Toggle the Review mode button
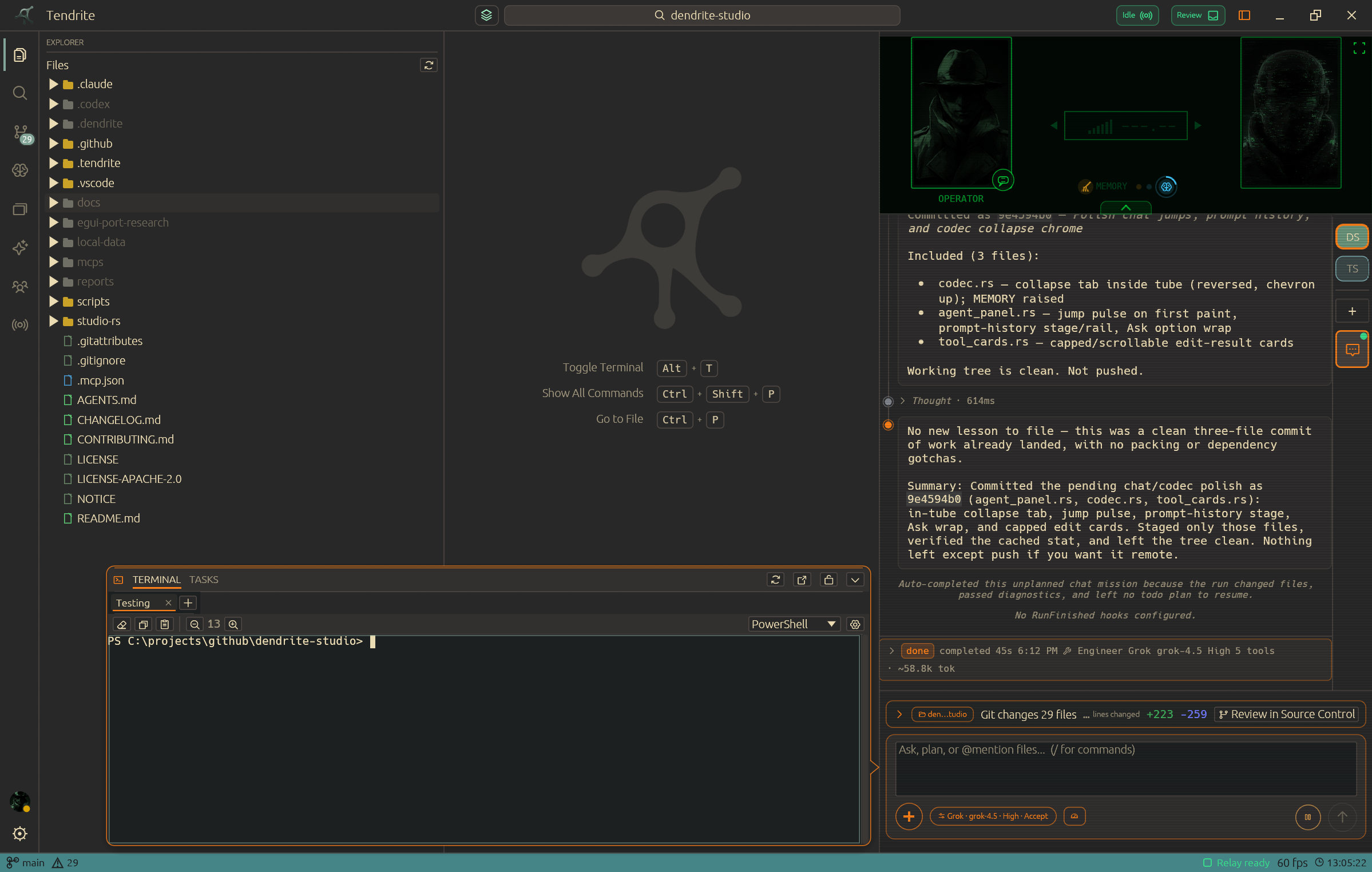 (1197, 15)
